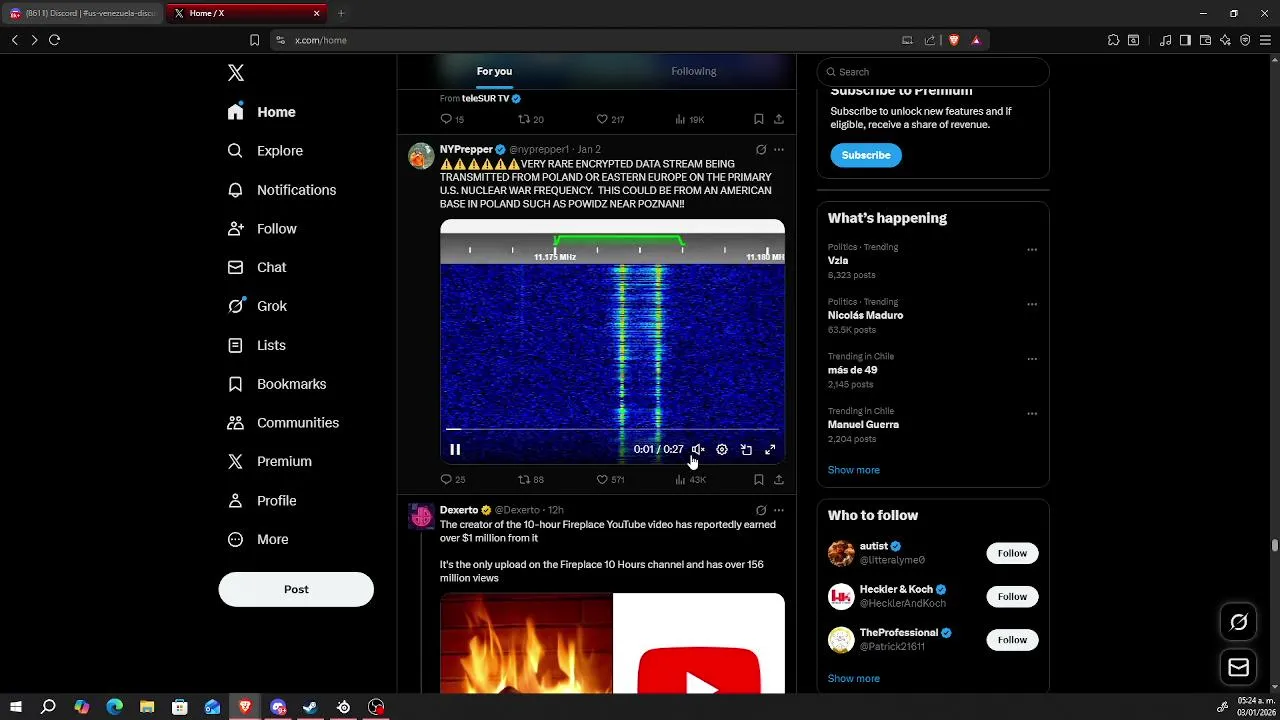Click the video progress bar

pyautogui.click(x=612, y=430)
